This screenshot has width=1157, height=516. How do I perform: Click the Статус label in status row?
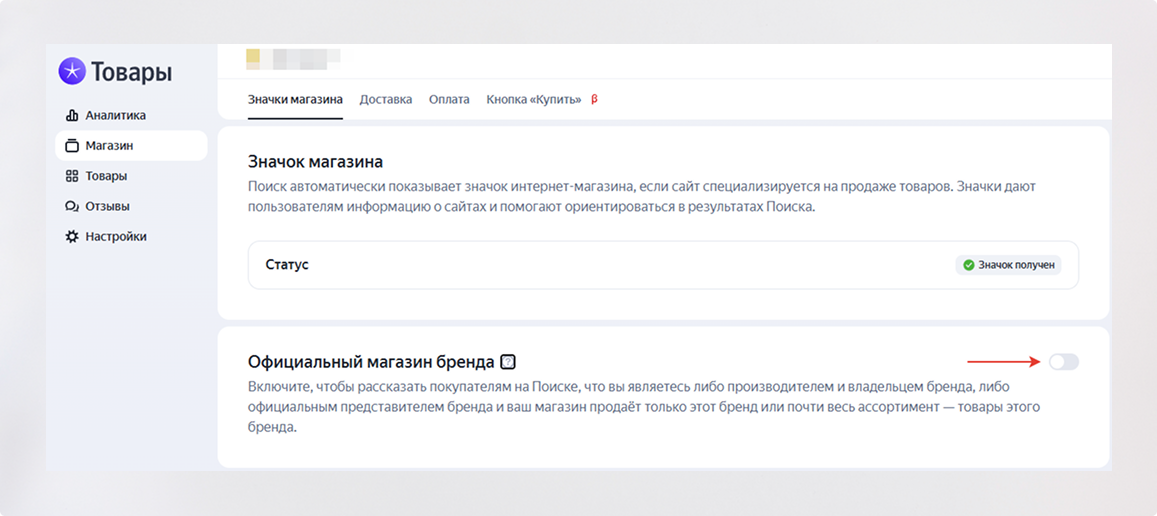[287, 265]
